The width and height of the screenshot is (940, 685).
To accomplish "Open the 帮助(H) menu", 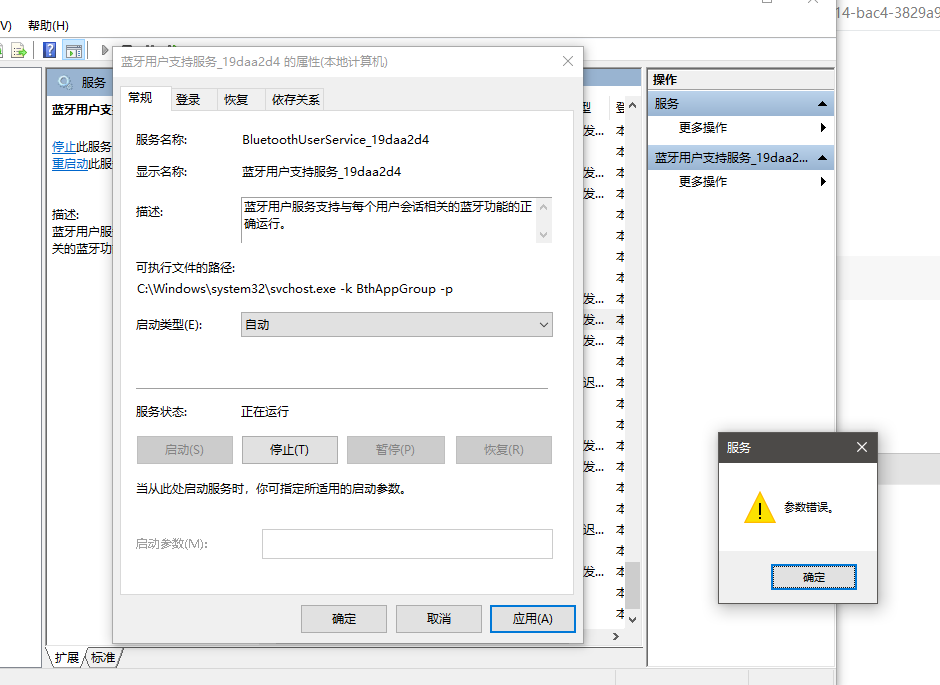I will [49, 25].
